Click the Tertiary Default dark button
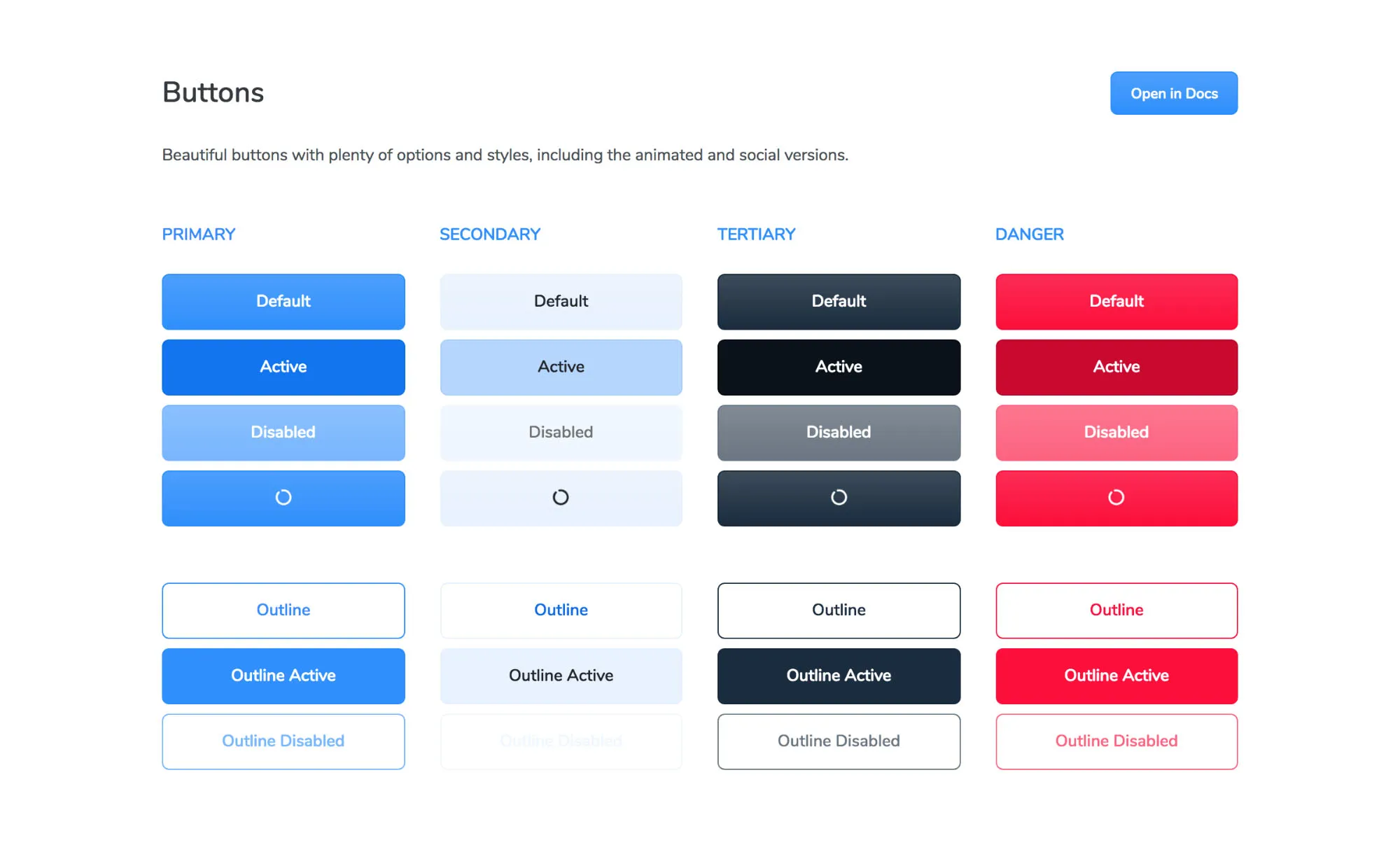1400x859 pixels. (839, 302)
